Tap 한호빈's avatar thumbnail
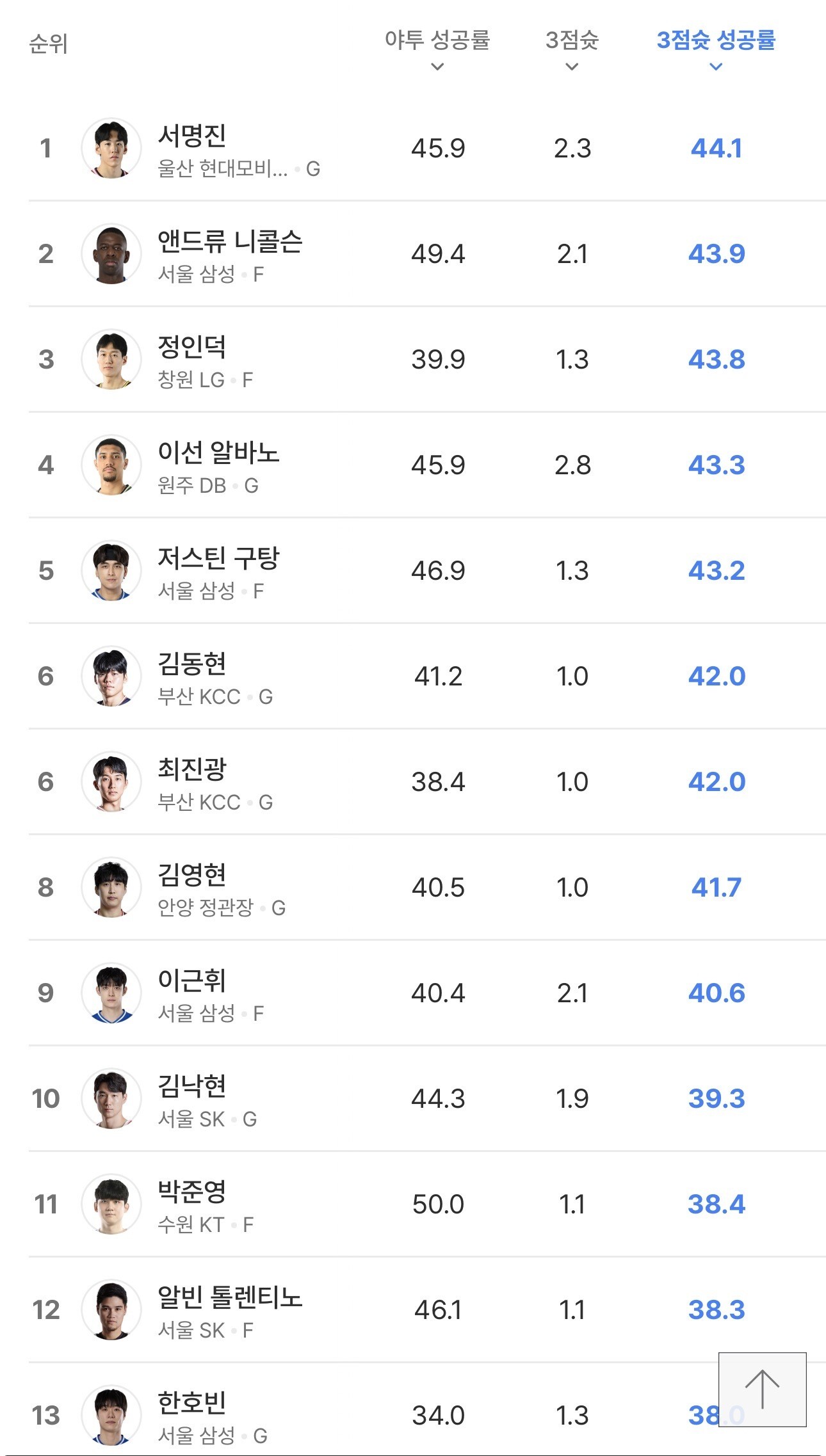The height and width of the screenshot is (1456, 826). coord(111,1415)
